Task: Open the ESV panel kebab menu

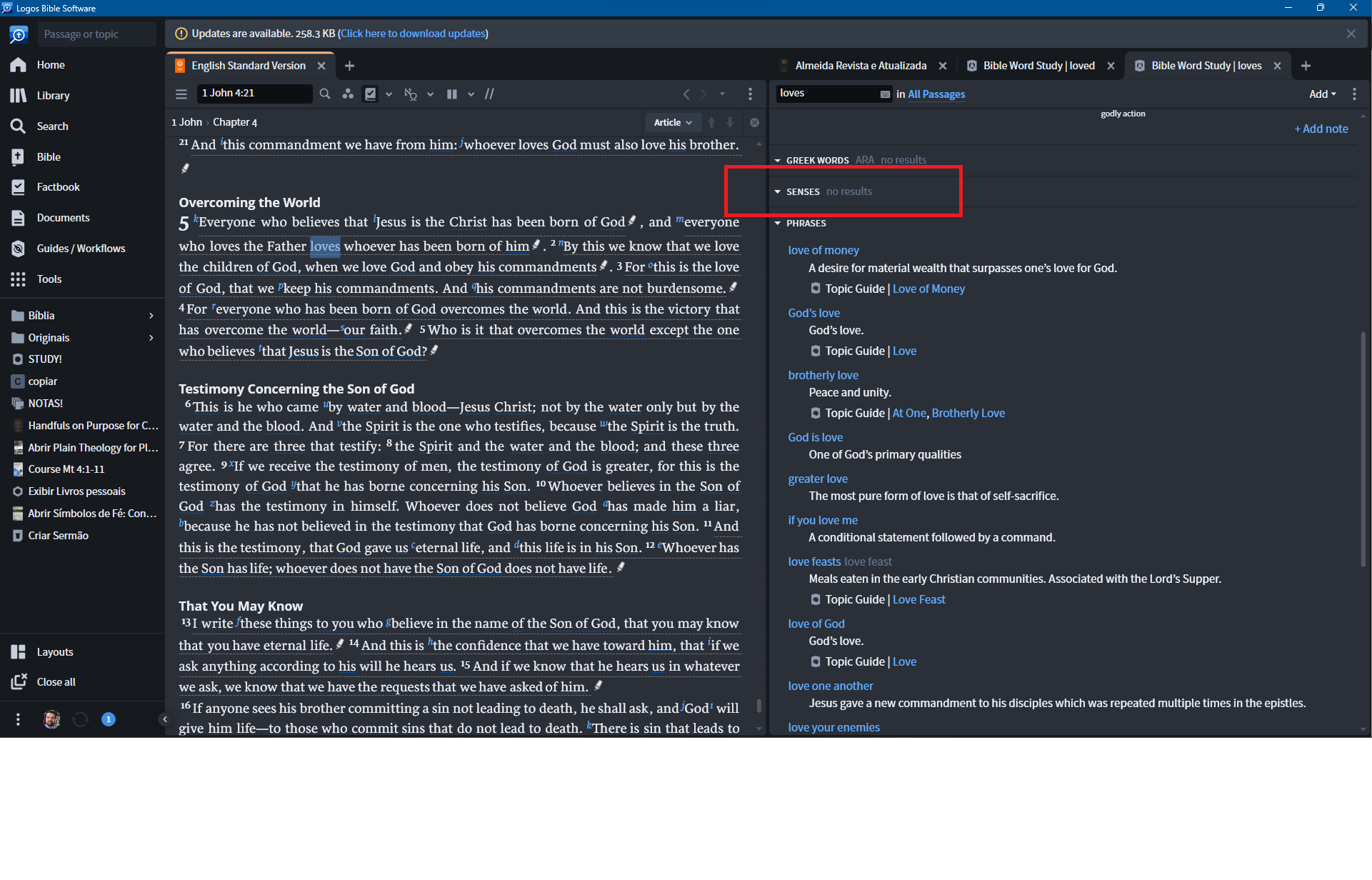Action: tap(750, 94)
